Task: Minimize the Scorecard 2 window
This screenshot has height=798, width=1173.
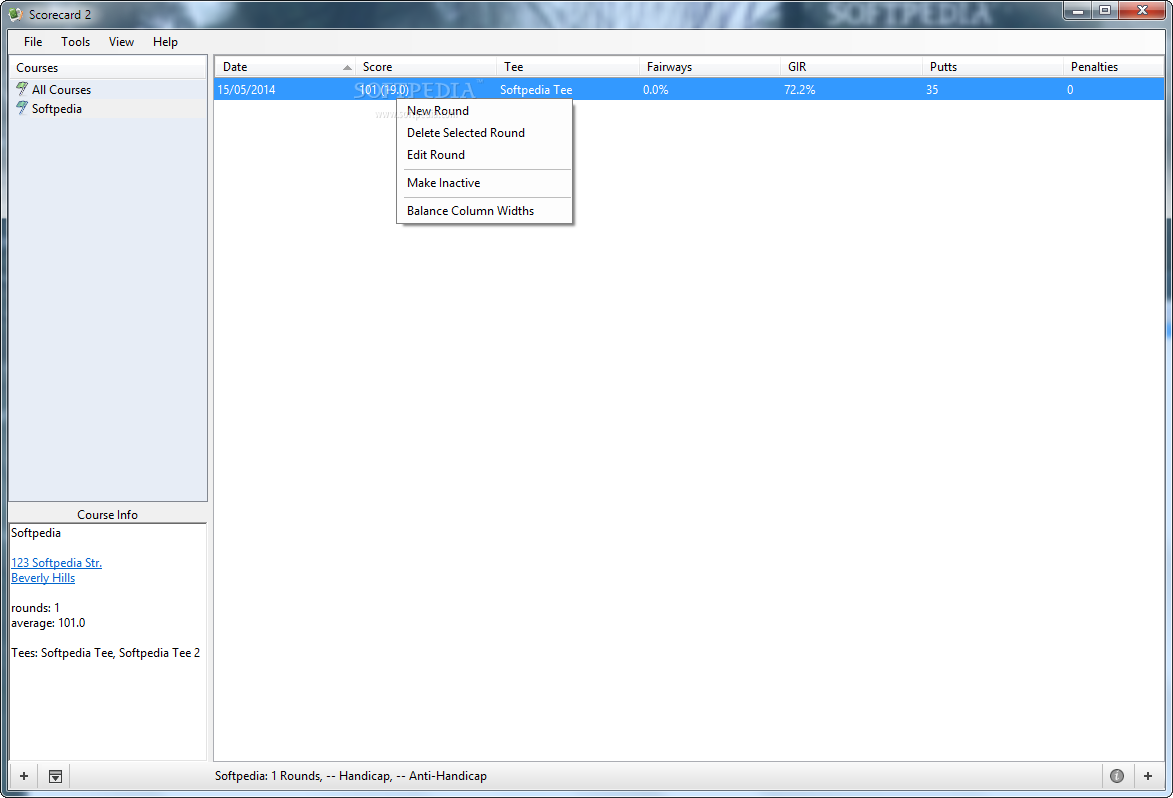Action: (x=1078, y=10)
